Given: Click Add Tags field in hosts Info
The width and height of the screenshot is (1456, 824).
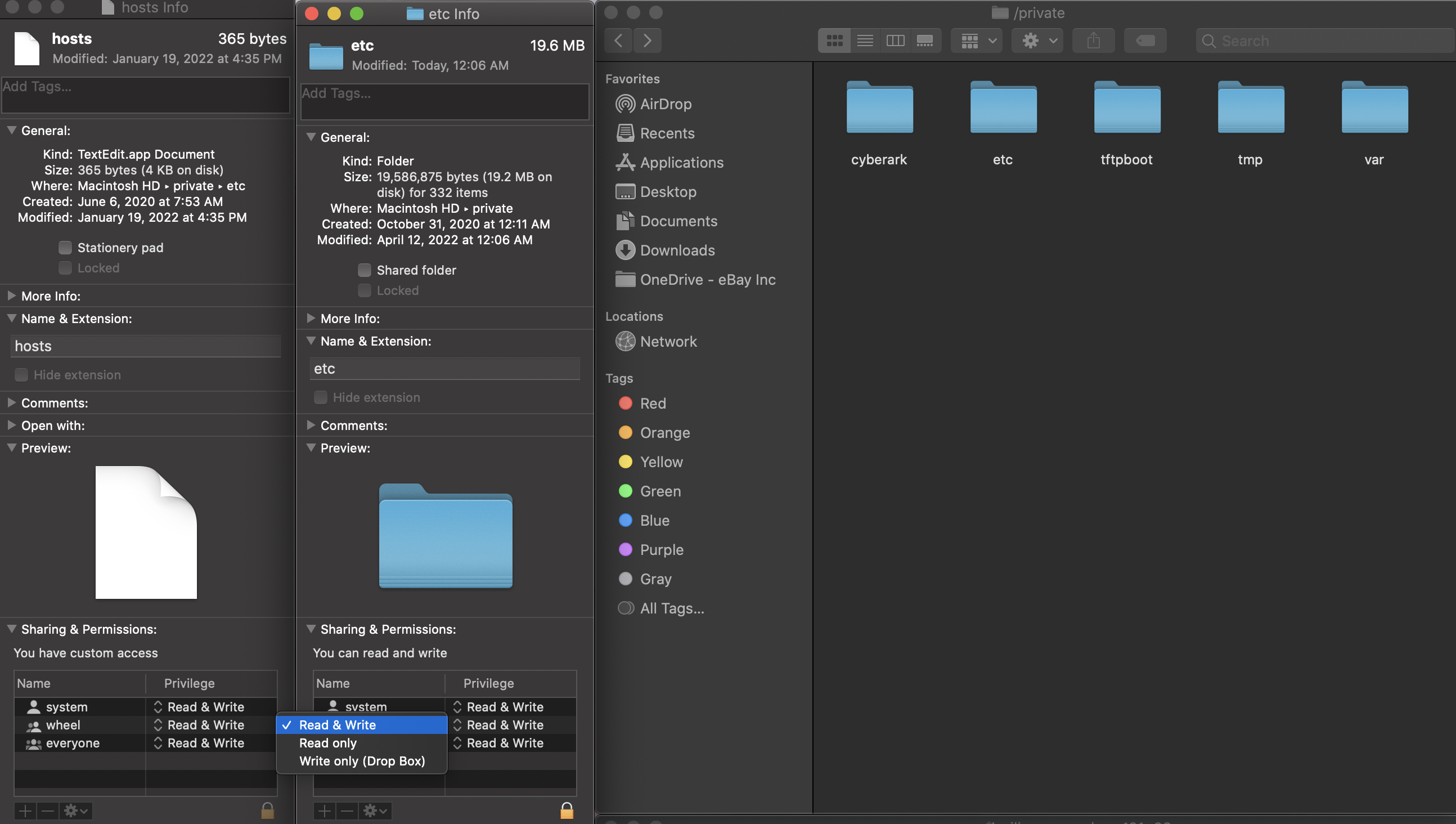Looking at the screenshot, I should [145, 95].
